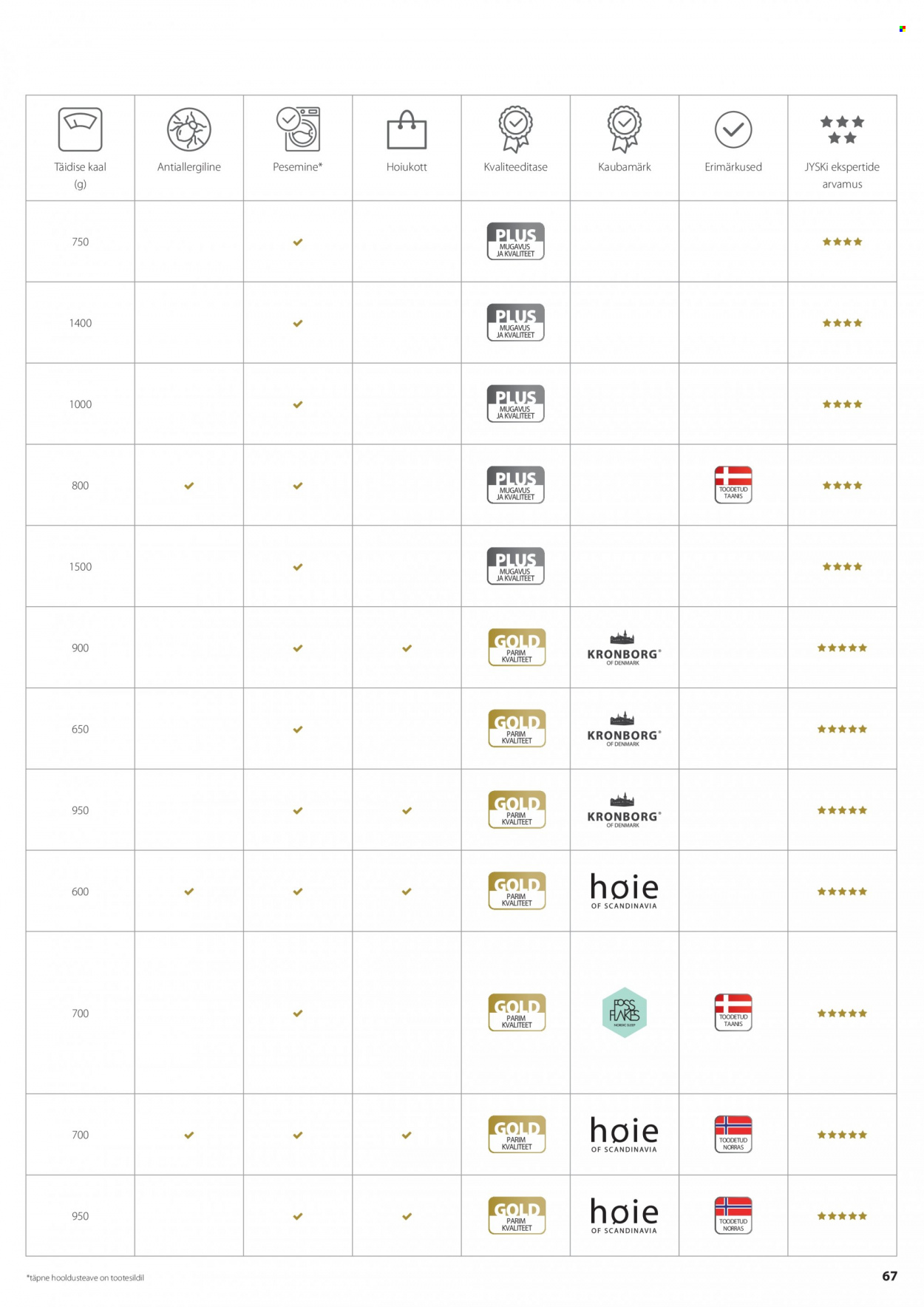Click the Kronborg logo in the 650 row
The image size is (924, 1307).
point(624,730)
